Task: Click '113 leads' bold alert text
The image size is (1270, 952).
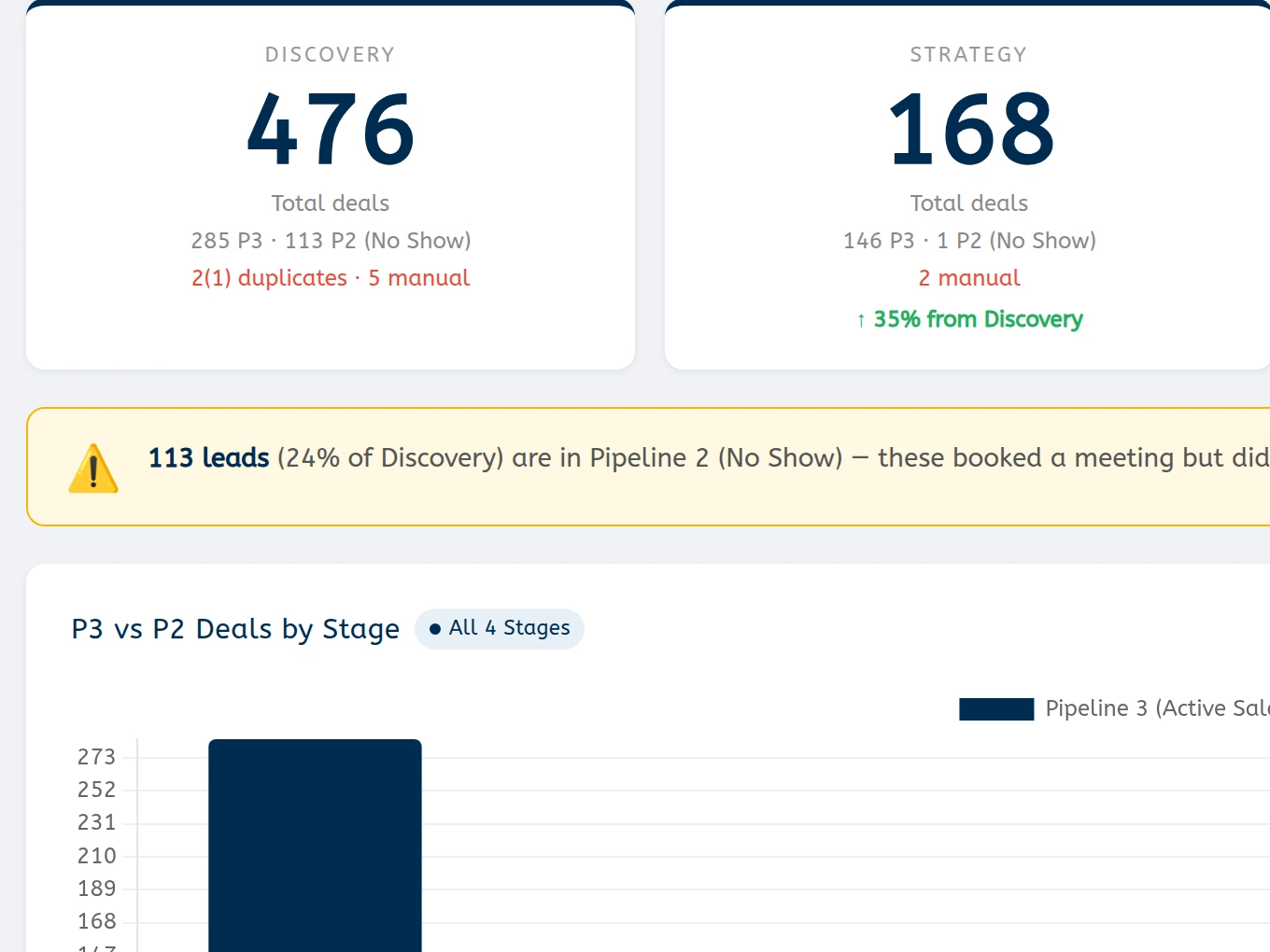Action: pos(209,457)
